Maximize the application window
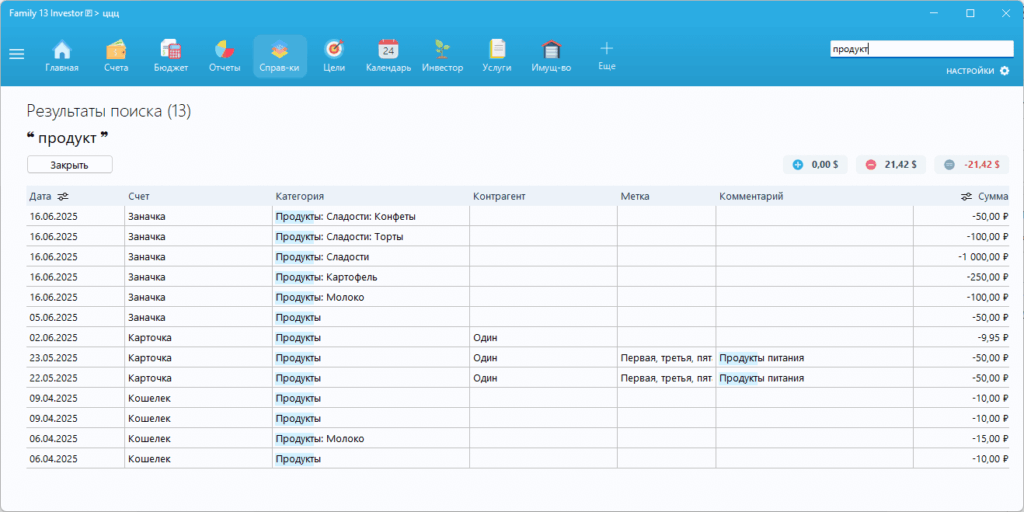This screenshot has height=512, width=1024. coord(970,13)
